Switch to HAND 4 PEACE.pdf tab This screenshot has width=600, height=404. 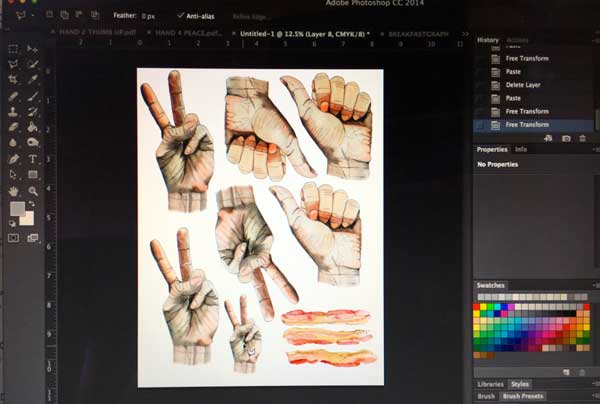pyautogui.click(x=188, y=33)
